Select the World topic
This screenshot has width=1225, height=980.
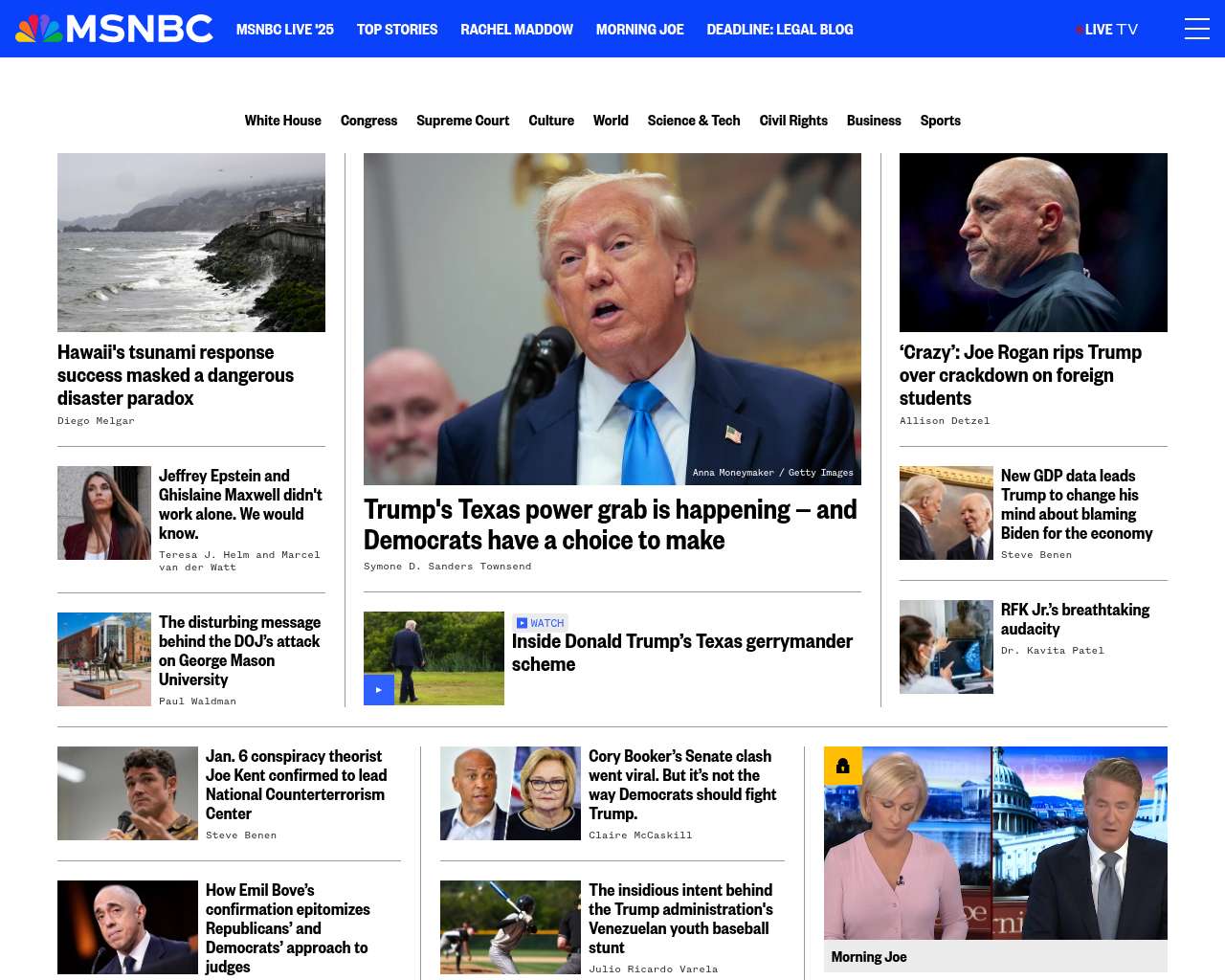611,121
